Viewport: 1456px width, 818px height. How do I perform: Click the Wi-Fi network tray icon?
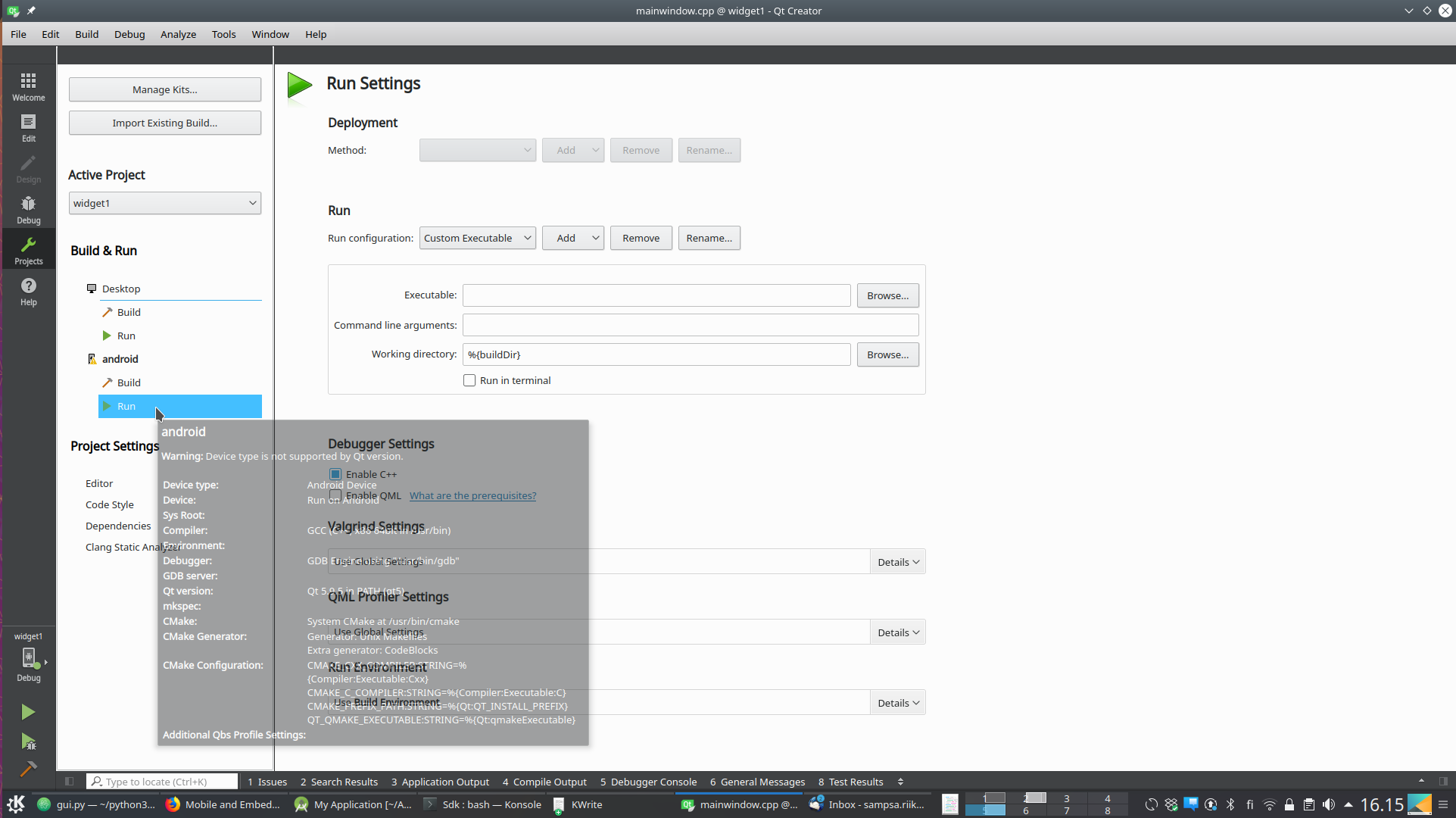(1270, 804)
